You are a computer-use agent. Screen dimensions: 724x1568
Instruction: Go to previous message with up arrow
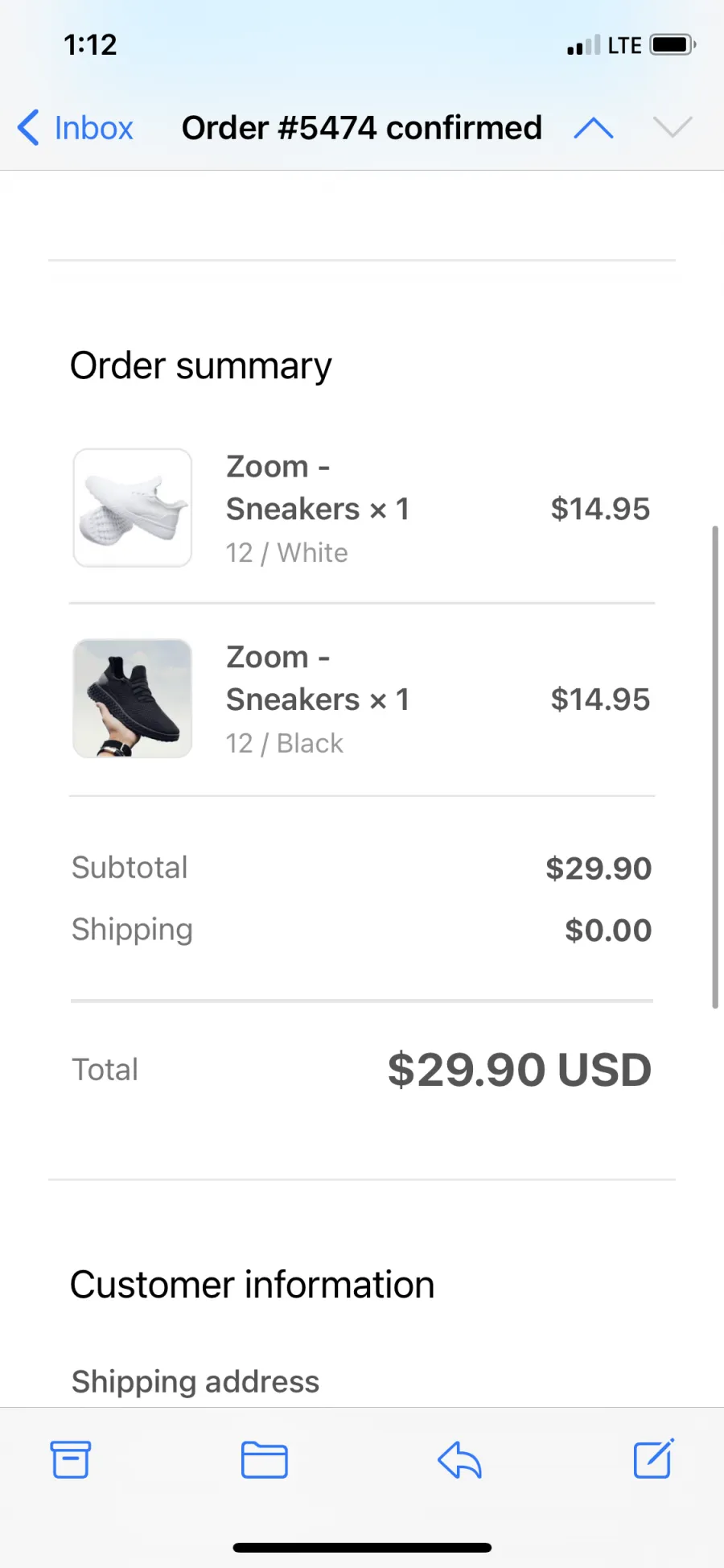coord(594,128)
